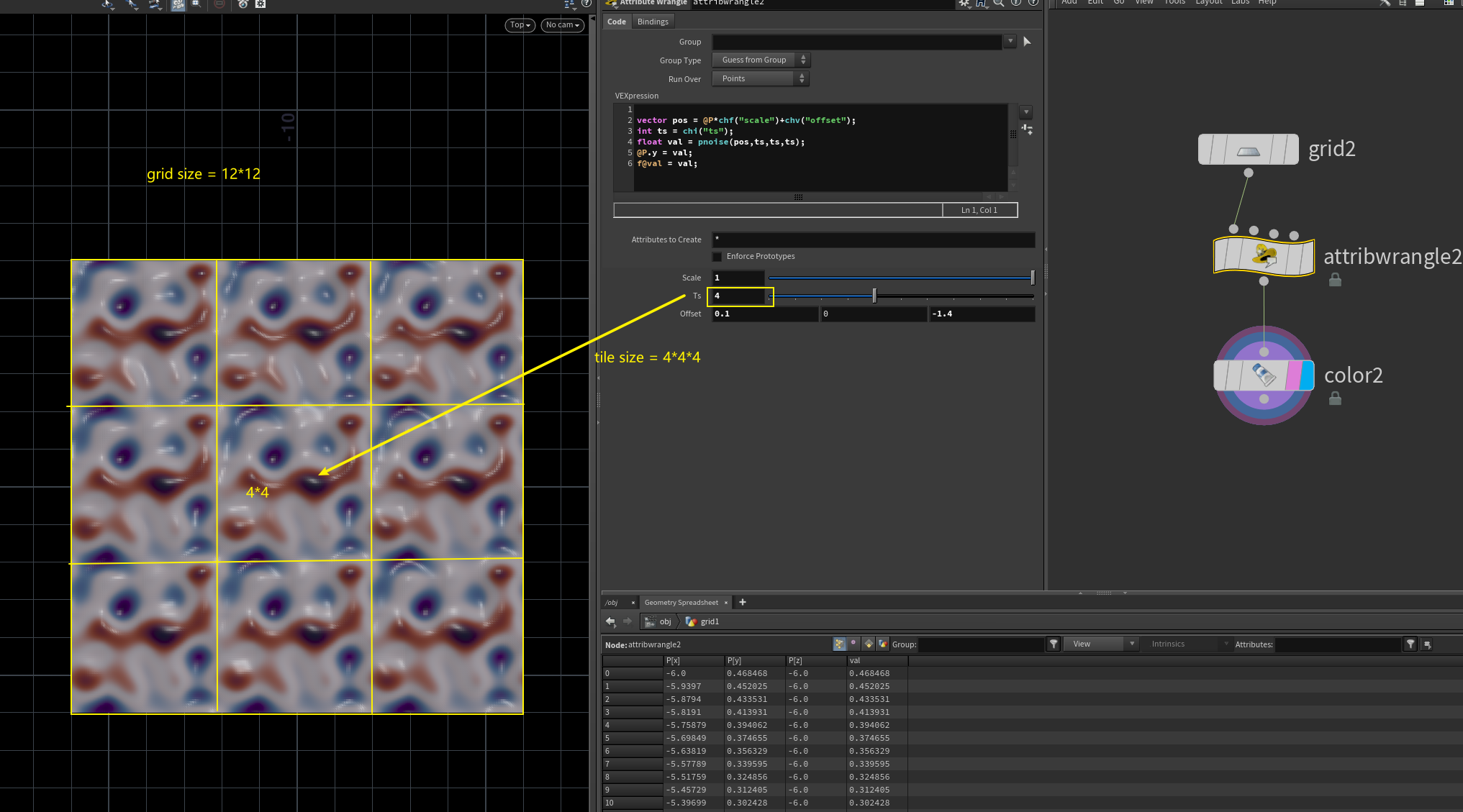The width and height of the screenshot is (1463, 812).
Task: Click the grid2 node icon
Action: (1248, 150)
